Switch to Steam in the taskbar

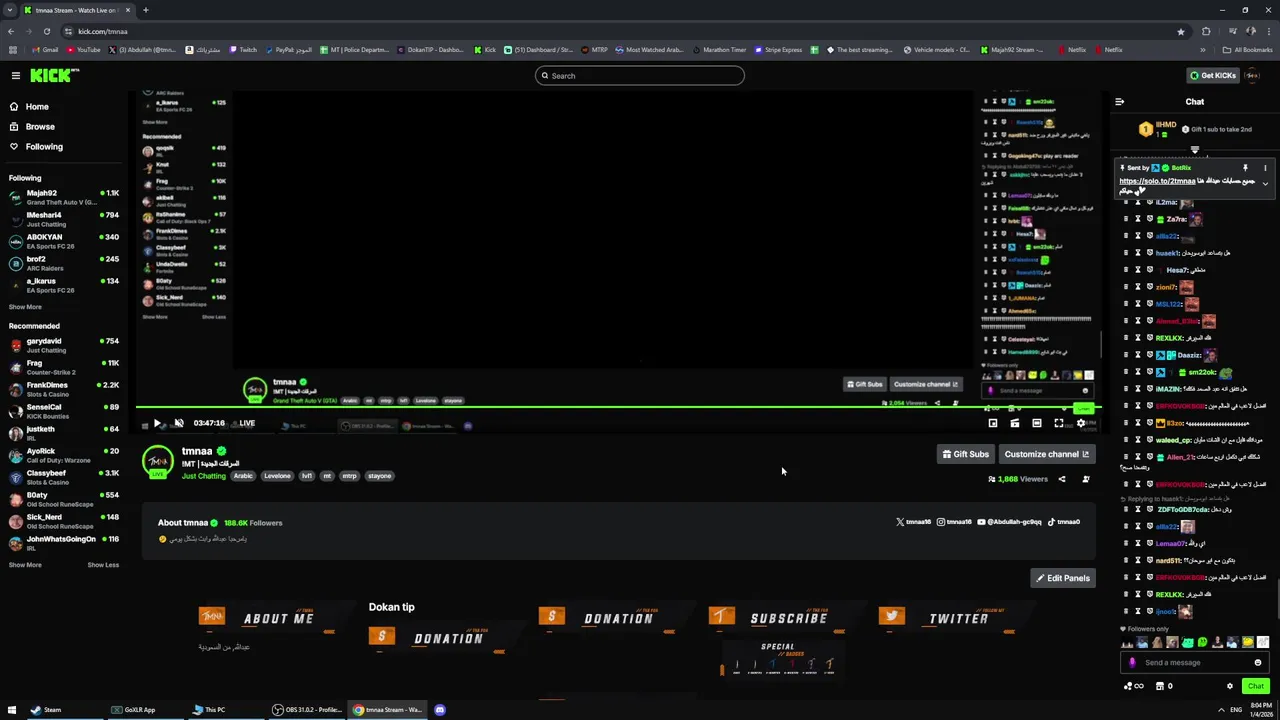point(45,710)
